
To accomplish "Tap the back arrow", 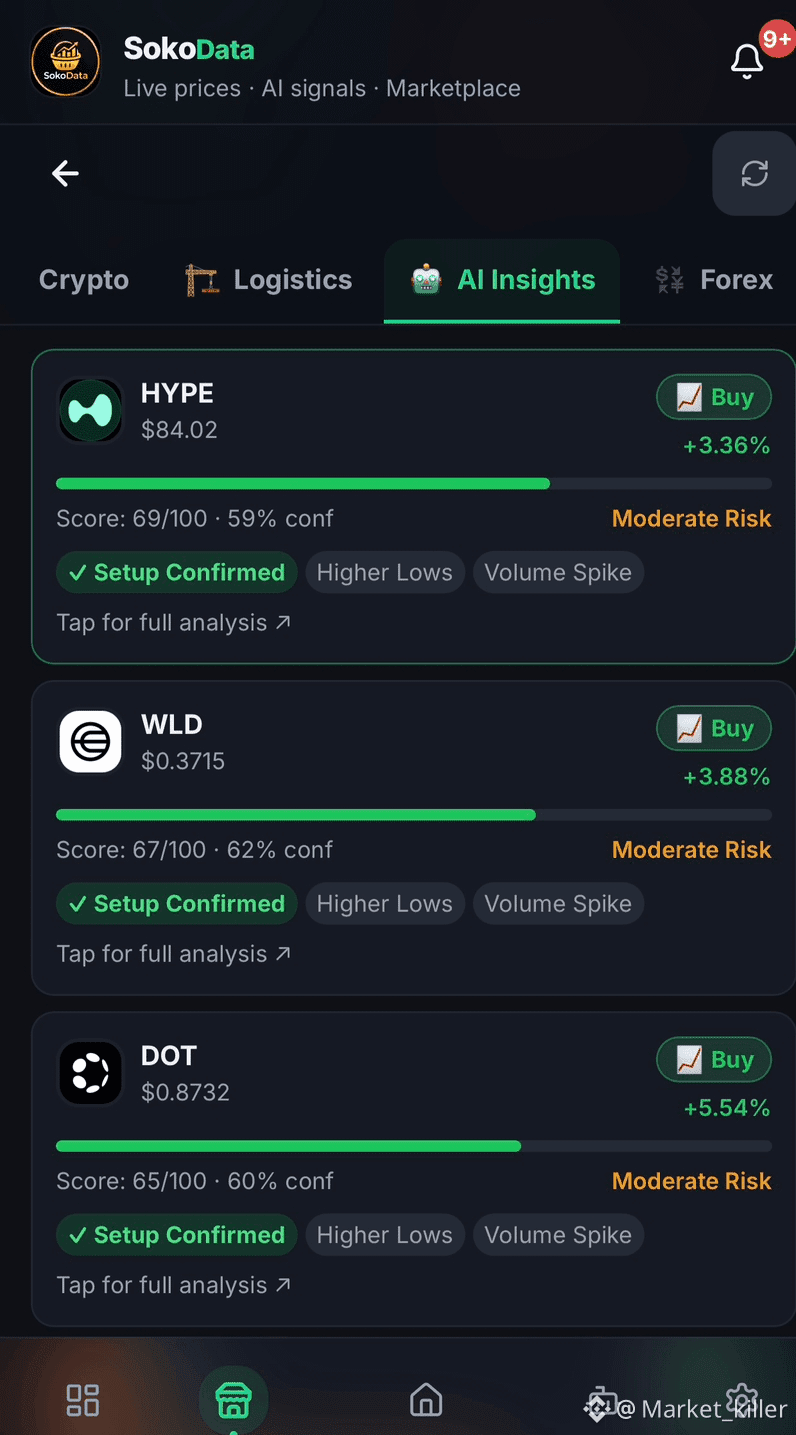I will point(65,174).
